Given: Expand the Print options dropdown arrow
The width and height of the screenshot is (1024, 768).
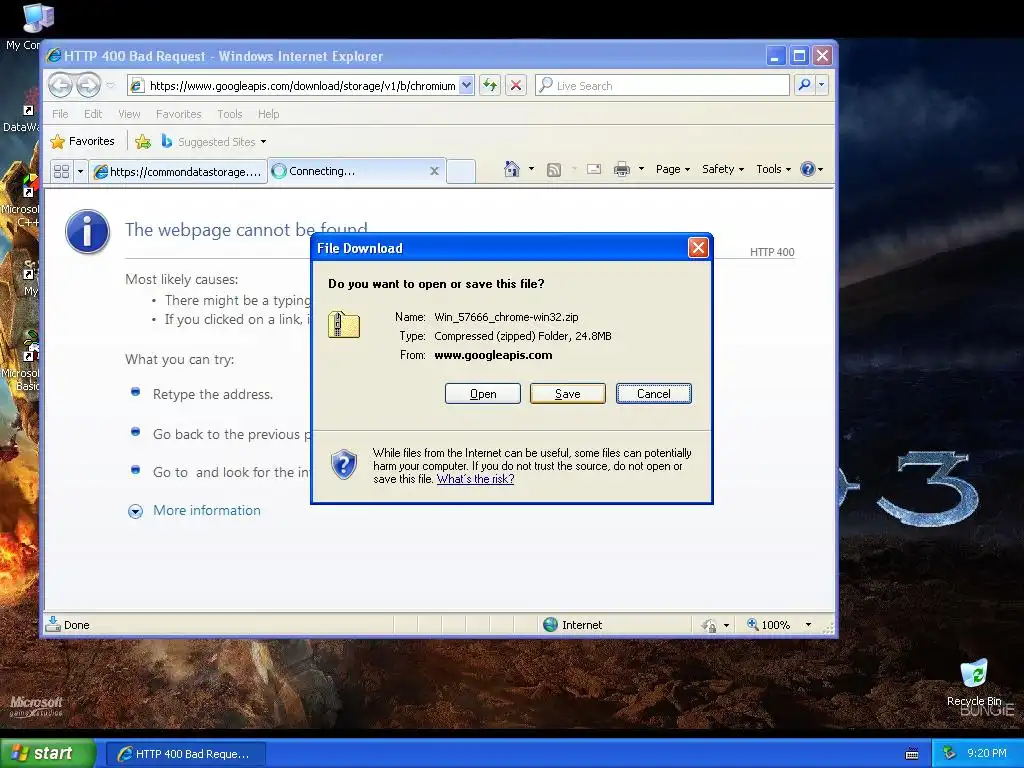Looking at the screenshot, I should pos(641,169).
